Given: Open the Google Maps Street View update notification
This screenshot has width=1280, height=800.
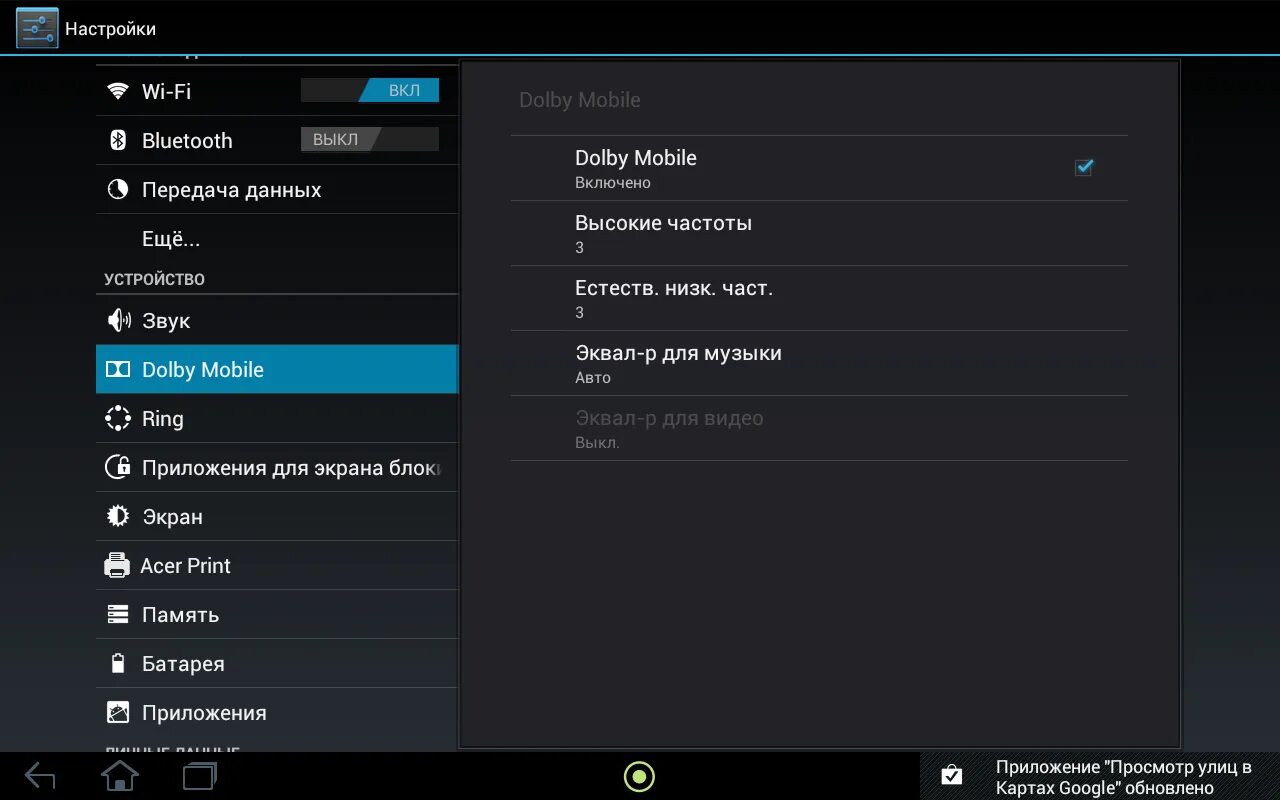Looking at the screenshot, I should coord(1100,776).
